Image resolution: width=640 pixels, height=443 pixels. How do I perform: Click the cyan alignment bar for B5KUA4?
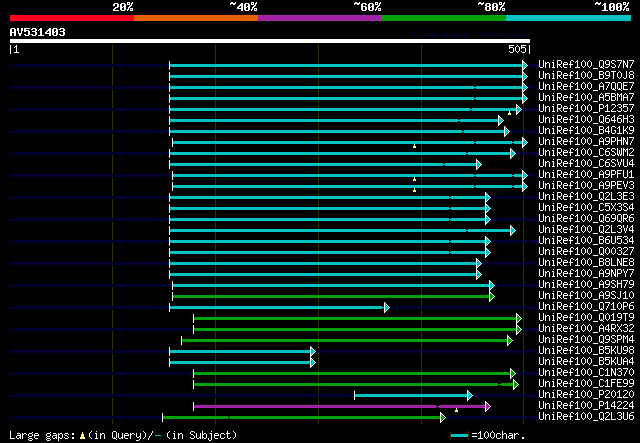tap(240, 363)
